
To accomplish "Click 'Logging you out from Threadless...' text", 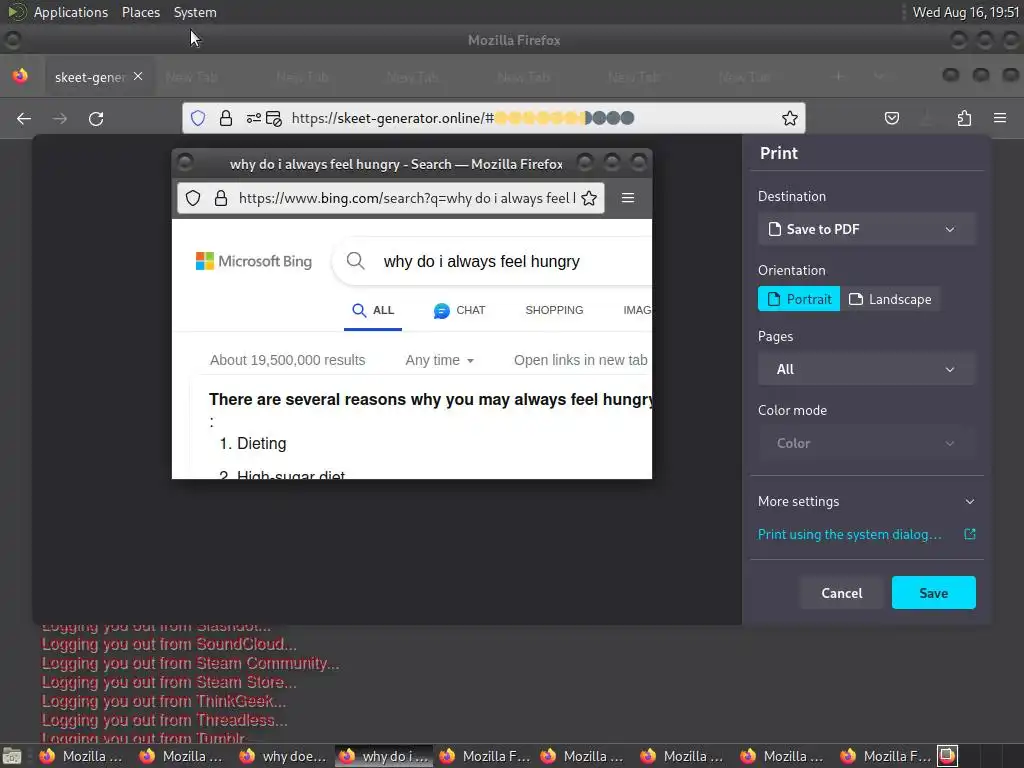I will coord(165,720).
